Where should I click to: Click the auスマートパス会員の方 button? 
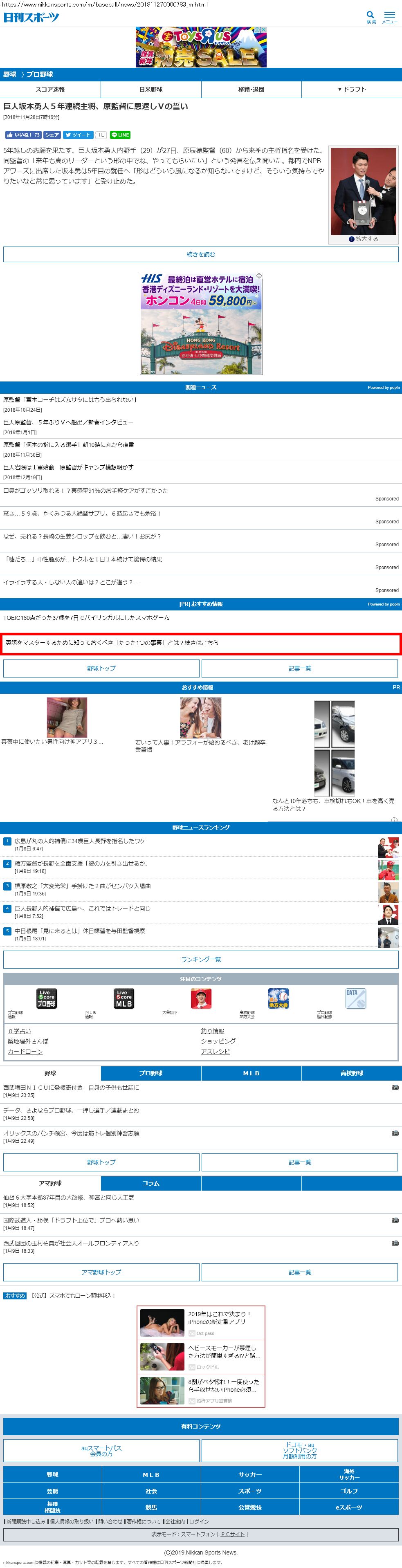[101, 1451]
